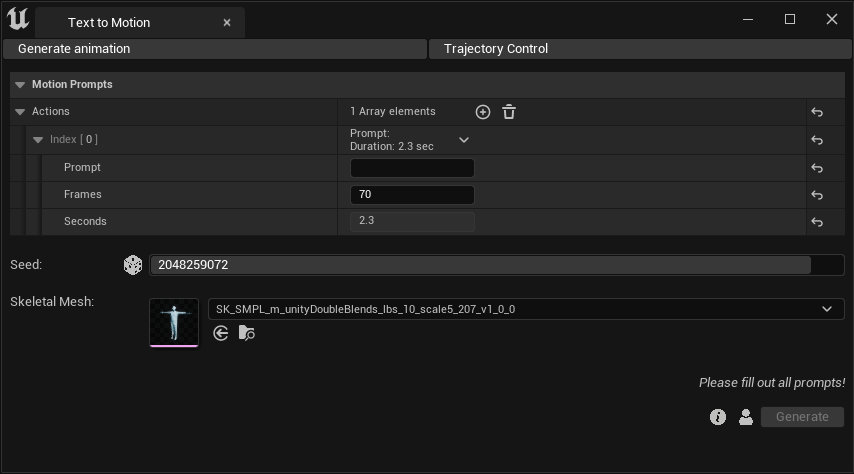Collapse the Motion Prompts section
This screenshot has width=854, height=474.
20,85
